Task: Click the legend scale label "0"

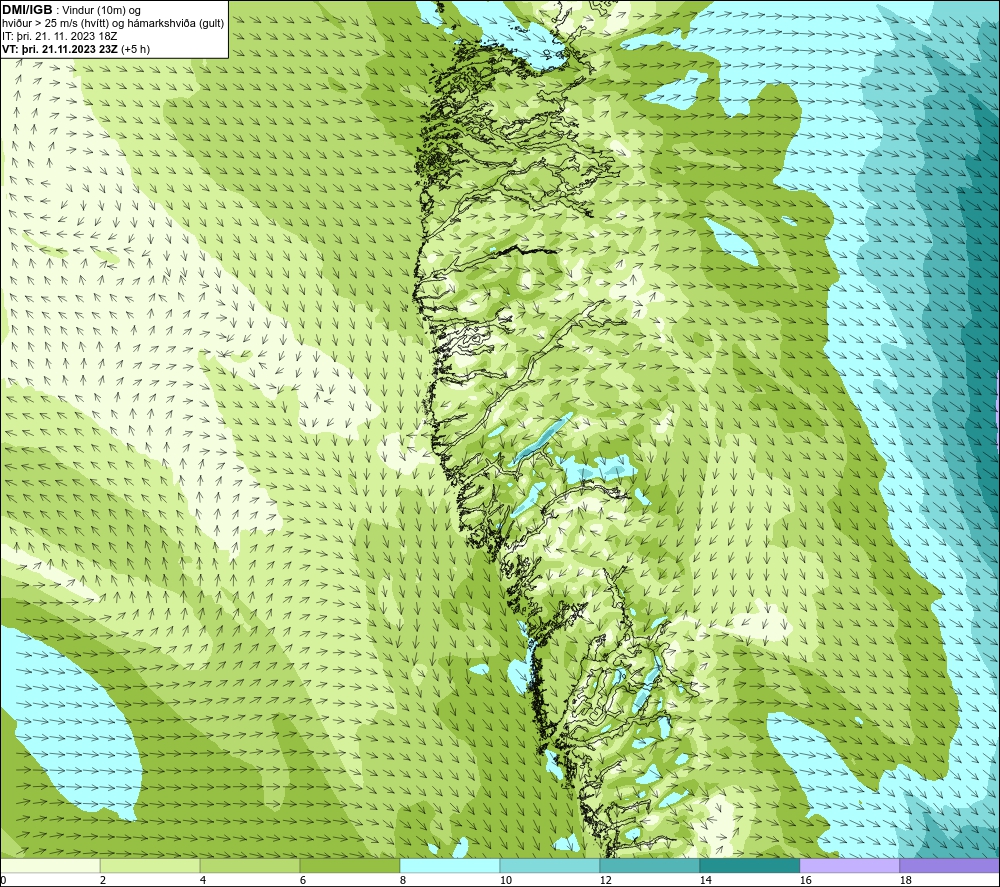Action: (x=4, y=881)
